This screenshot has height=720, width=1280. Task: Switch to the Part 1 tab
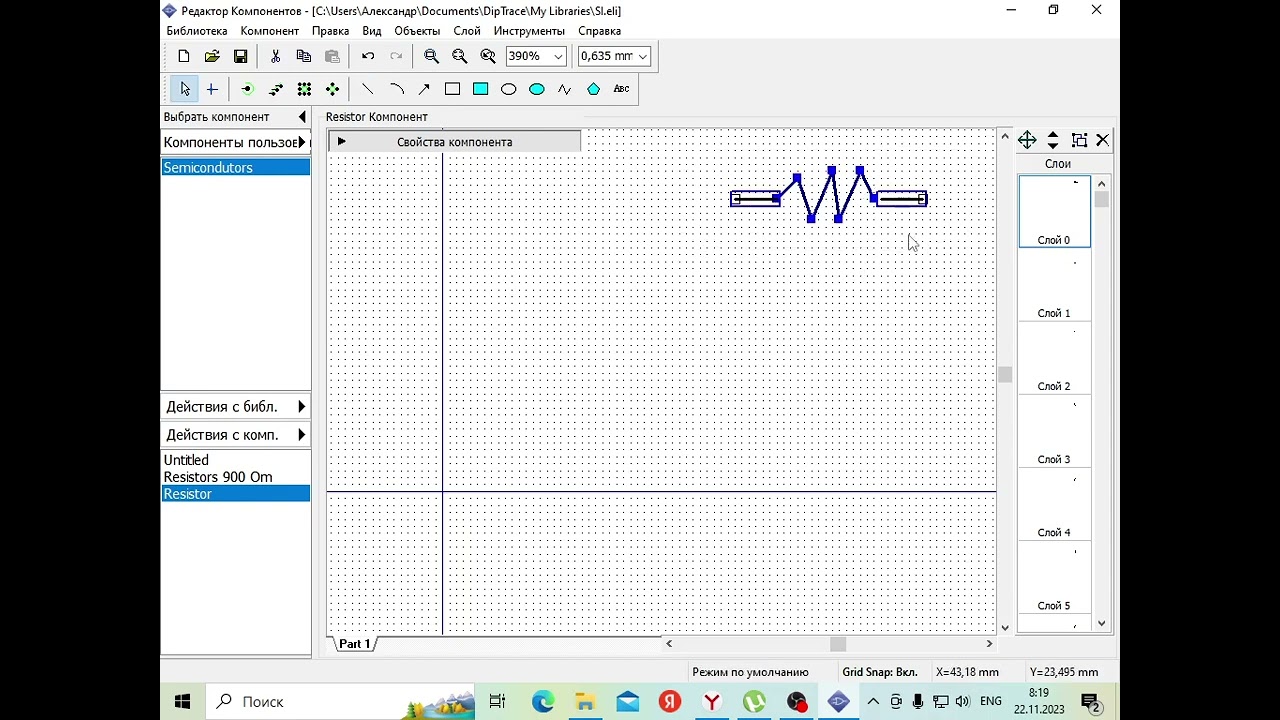(x=354, y=644)
